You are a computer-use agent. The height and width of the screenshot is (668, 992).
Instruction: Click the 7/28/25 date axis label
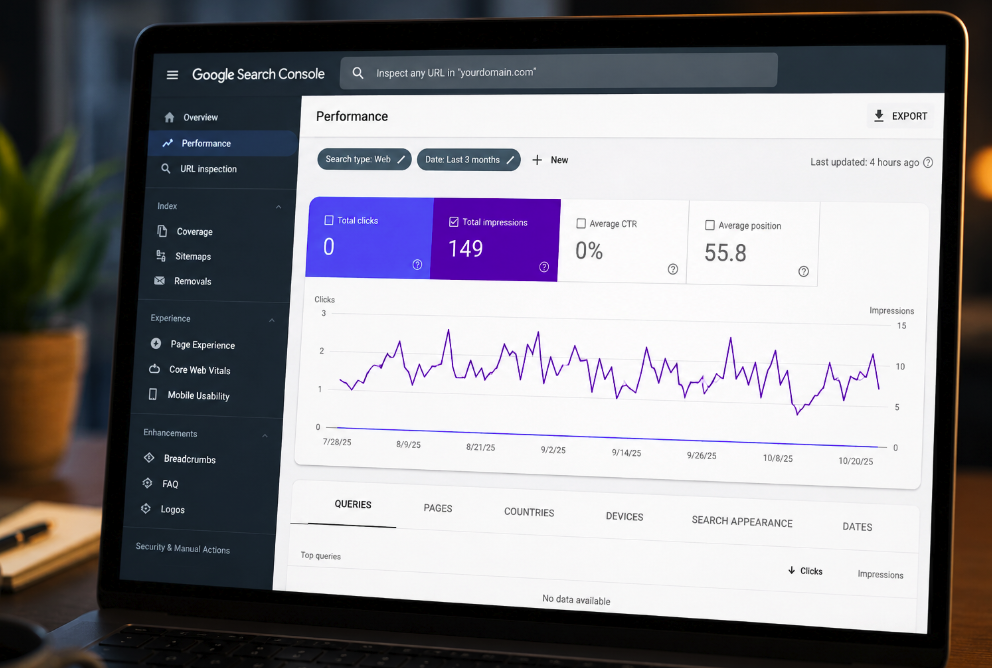tap(337, 442)
